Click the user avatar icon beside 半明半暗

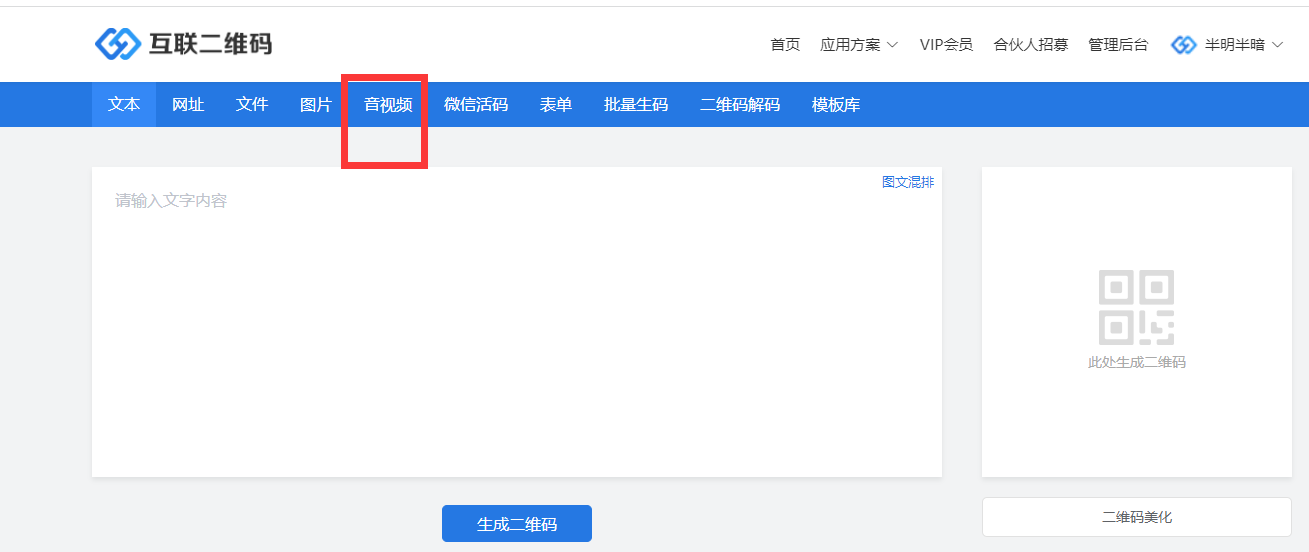point(1183,45)
